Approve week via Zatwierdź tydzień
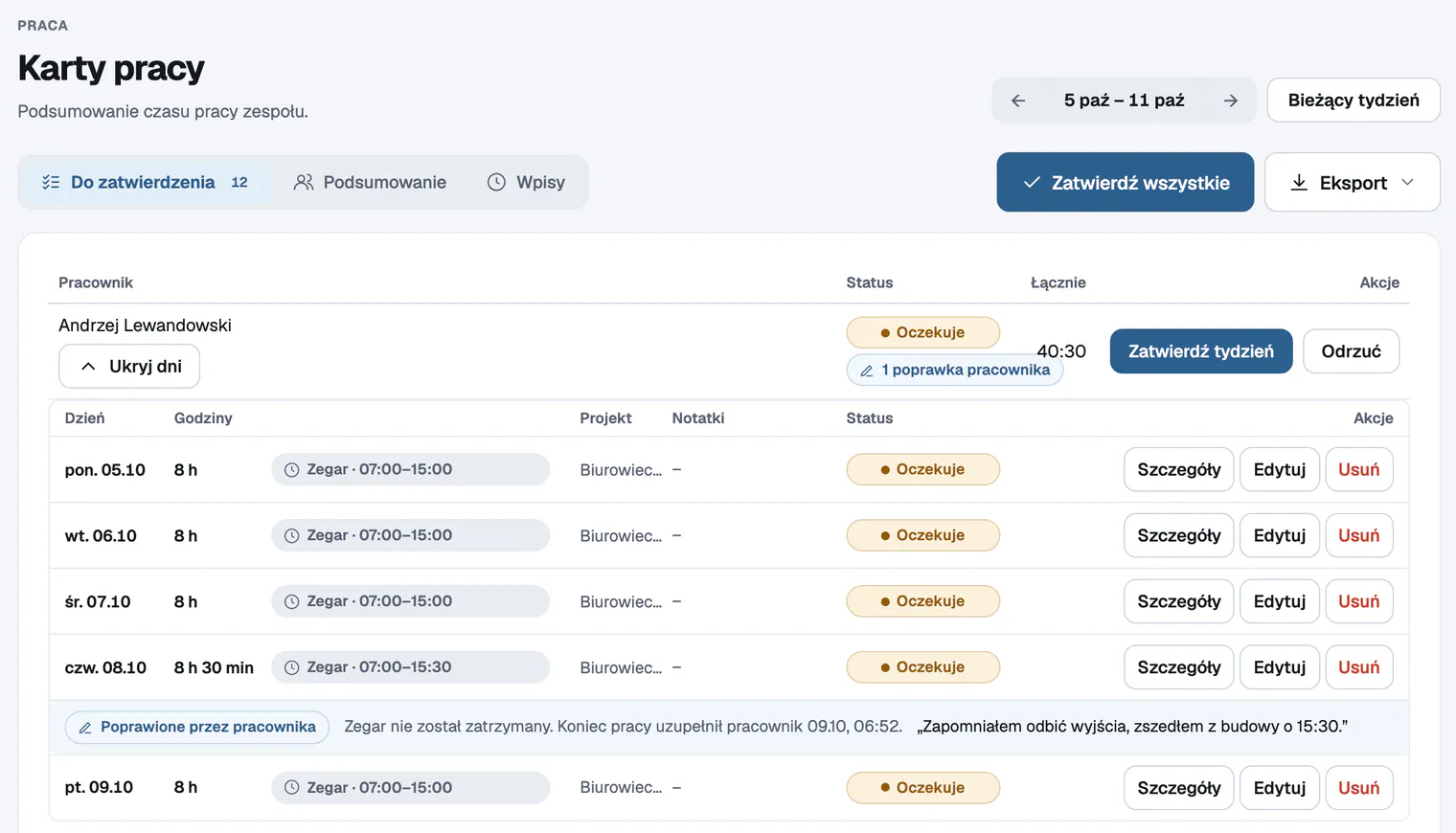Viewport: 1456px width, 833px height. point(1201,351)
